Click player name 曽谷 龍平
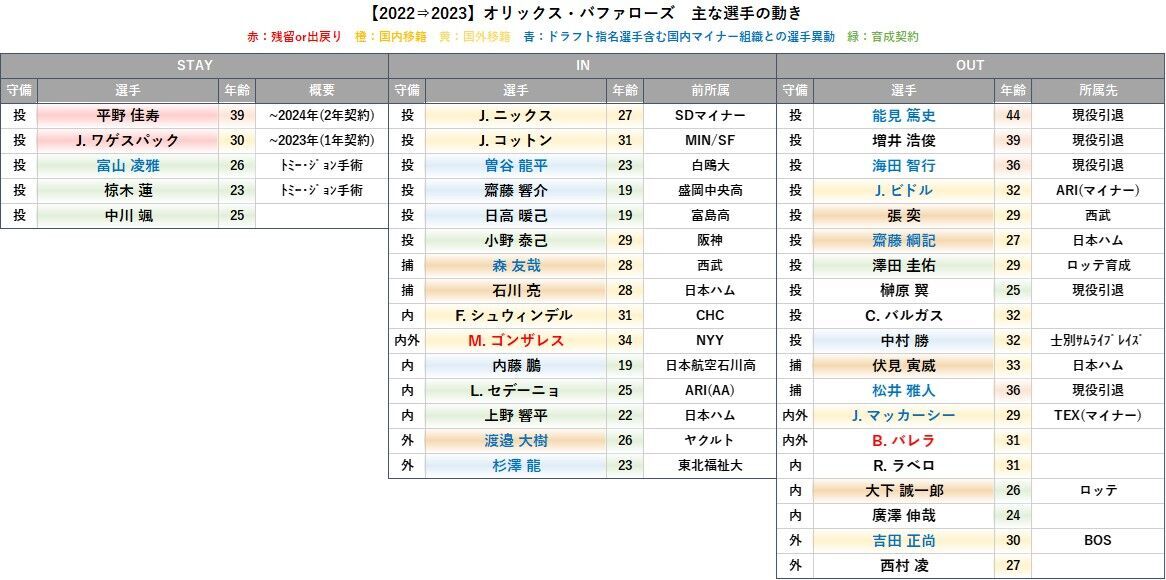This screenshot has width=1166, height=580. [515, 165]
